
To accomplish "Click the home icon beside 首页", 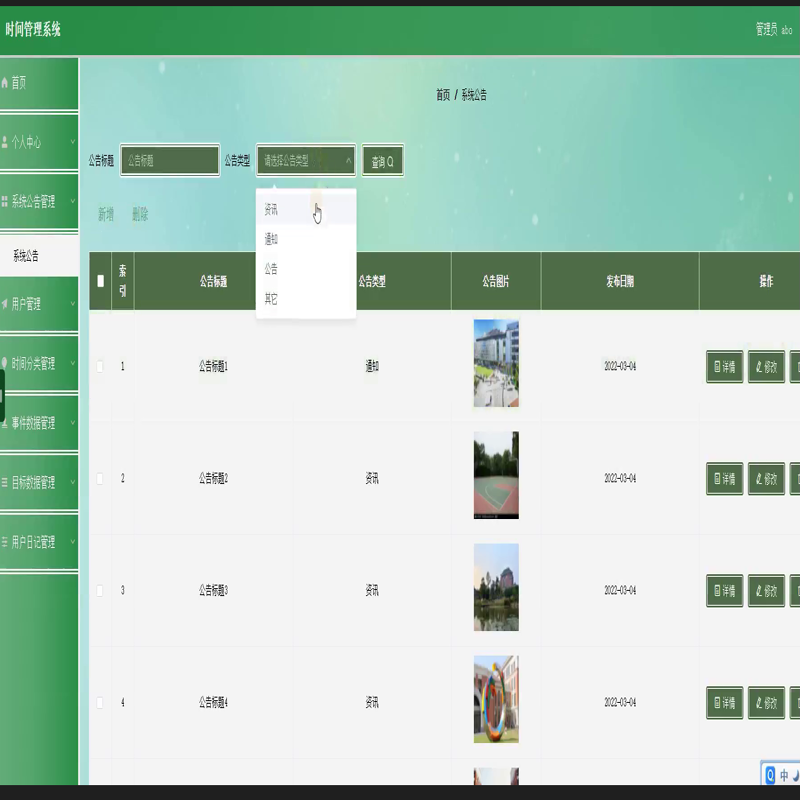I will pyautogui.click(x=5, y=83).
